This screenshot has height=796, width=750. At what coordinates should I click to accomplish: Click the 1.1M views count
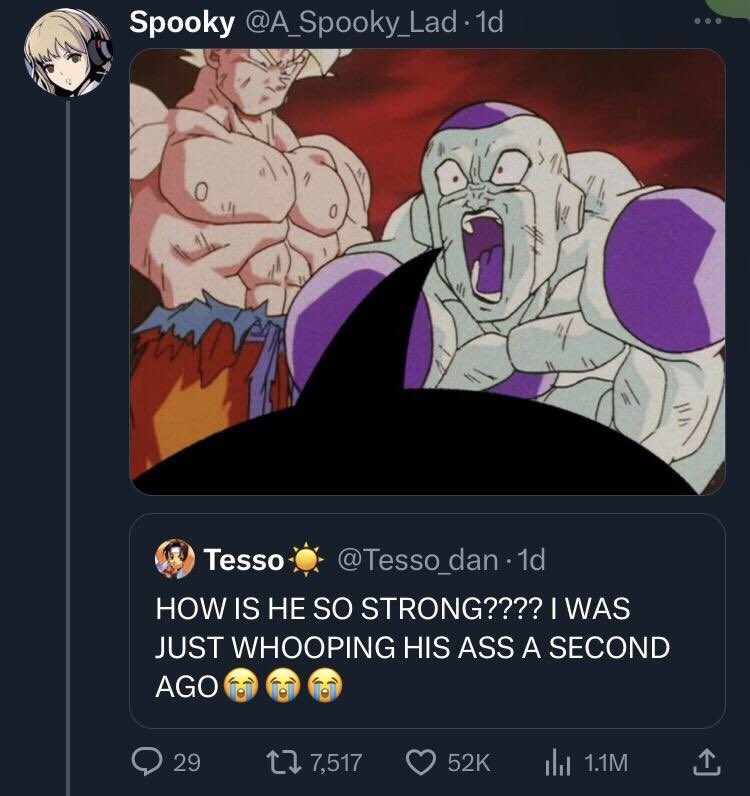[606, 763]
